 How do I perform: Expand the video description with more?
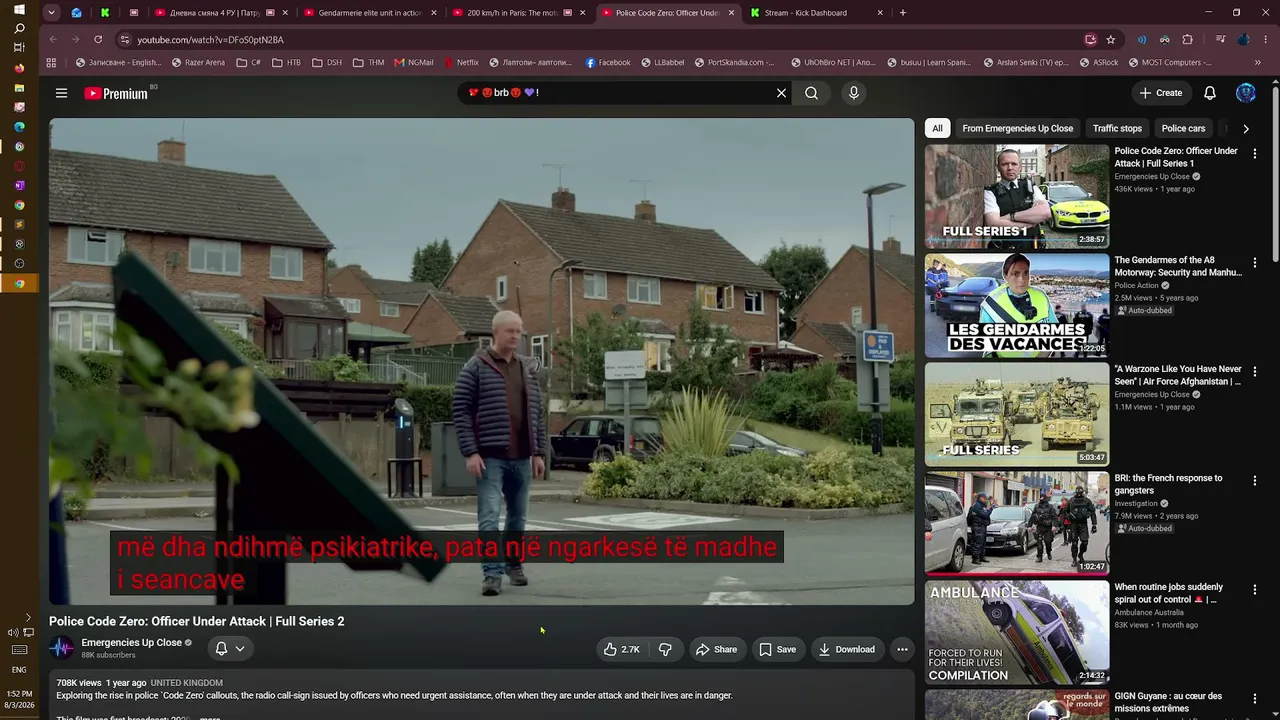(210, 717)
